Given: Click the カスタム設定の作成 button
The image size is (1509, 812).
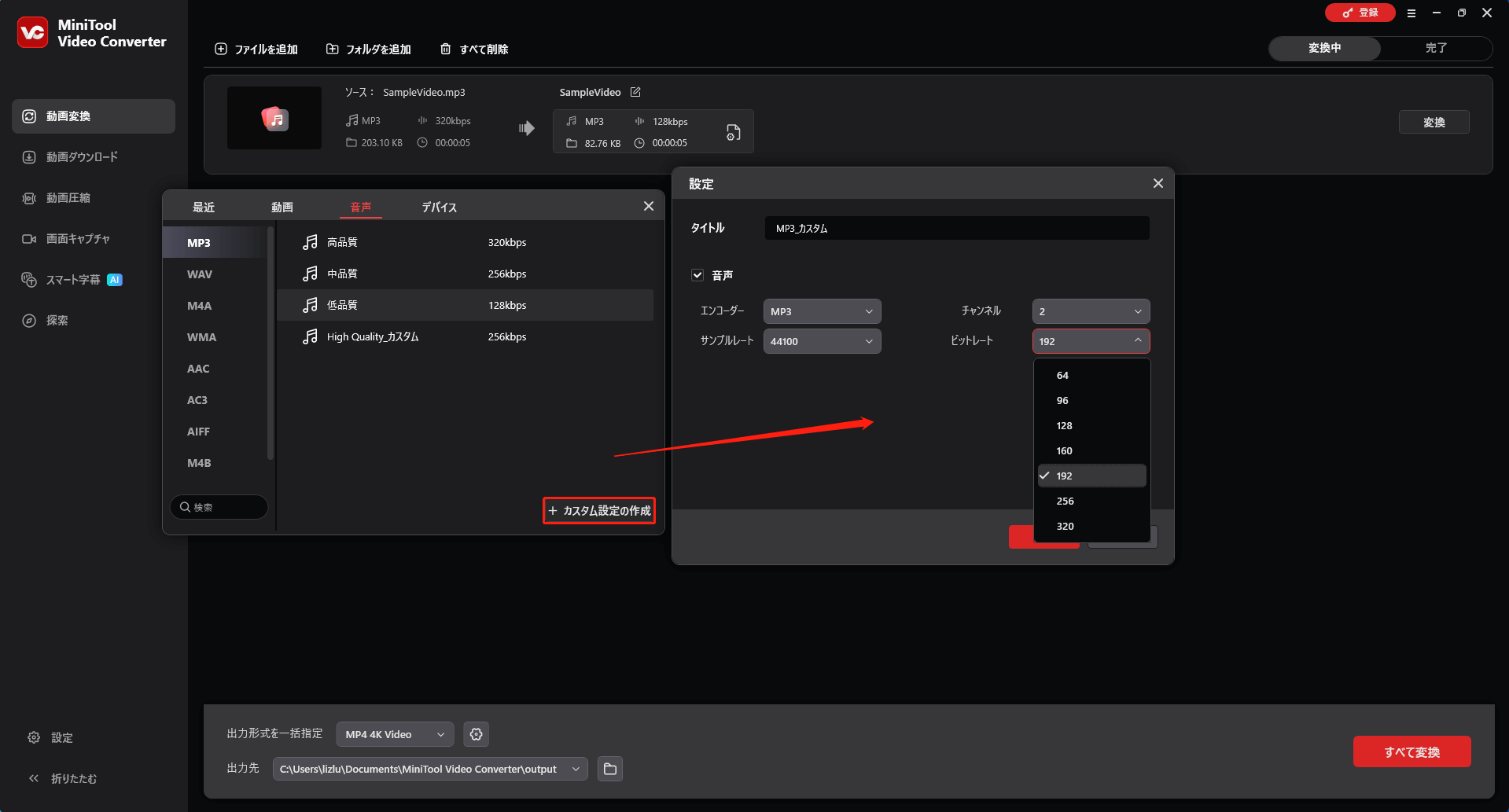Looking at the screenshot, I should tap(598, 511).
